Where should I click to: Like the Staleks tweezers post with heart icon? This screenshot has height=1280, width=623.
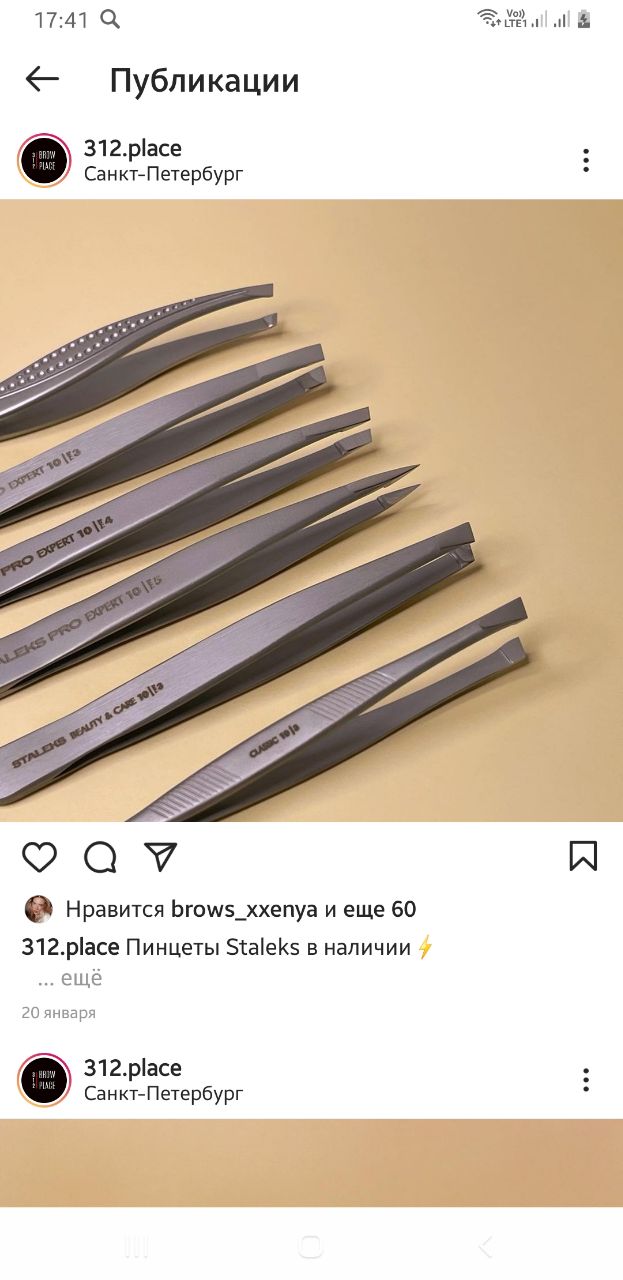pyautogui.click(x=40, y=857)
